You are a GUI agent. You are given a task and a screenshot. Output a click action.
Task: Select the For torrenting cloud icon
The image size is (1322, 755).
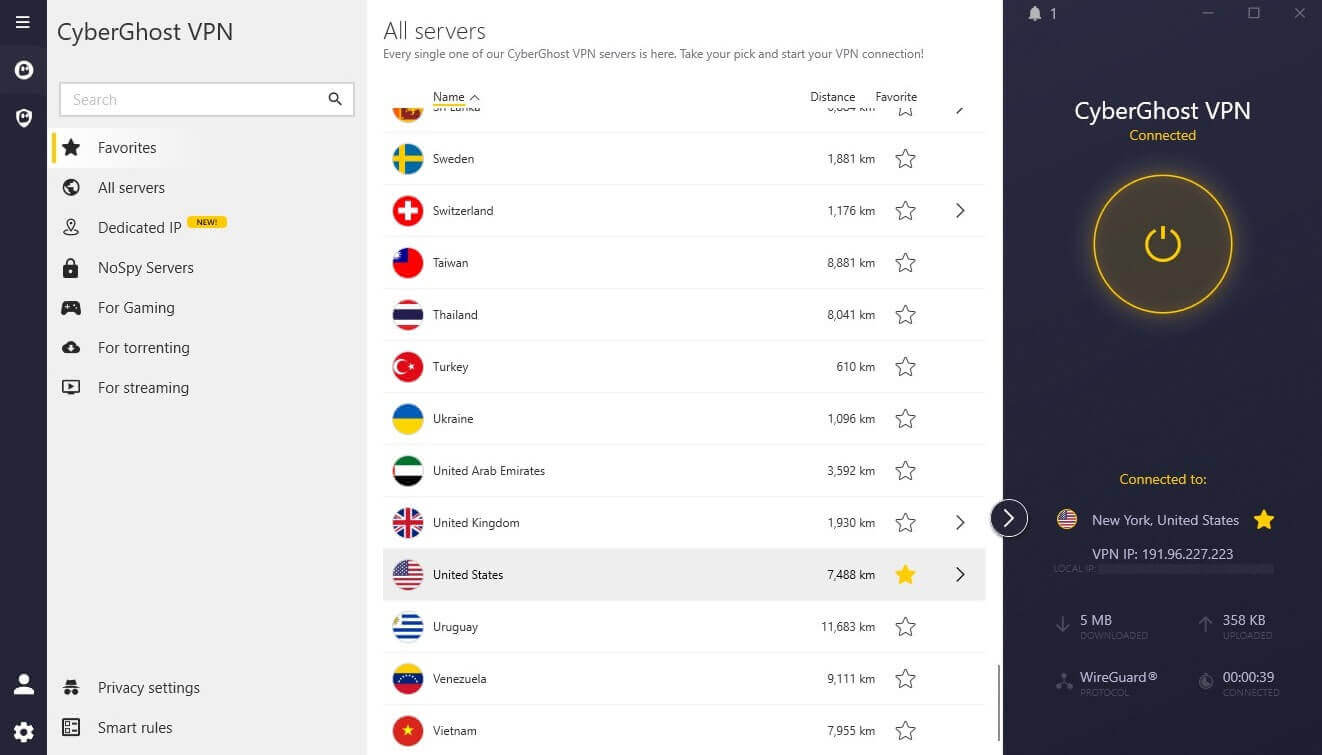pos(70,347)
